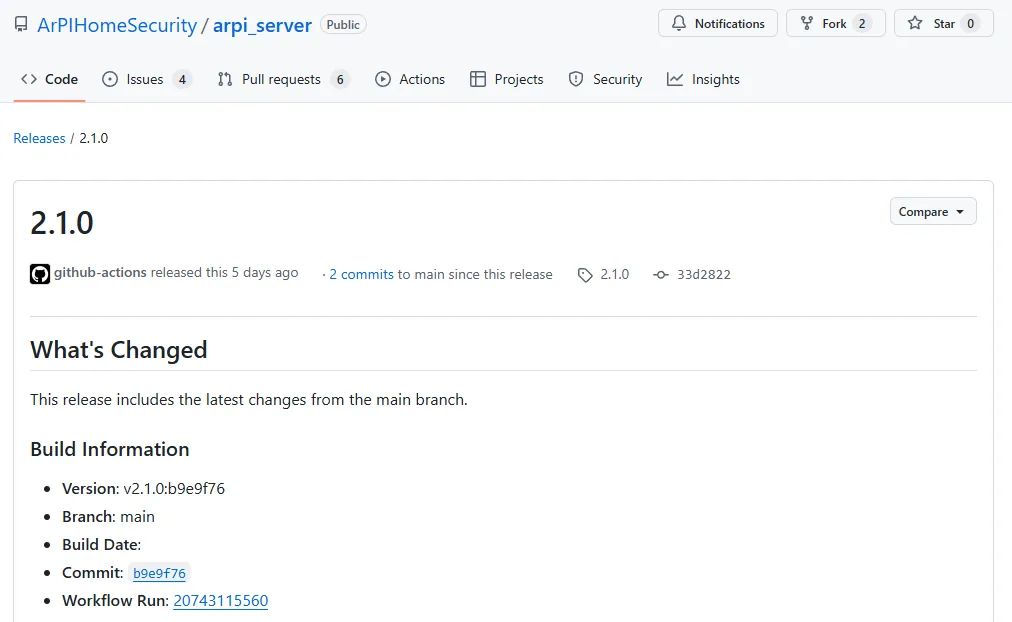Open the ArPIHomeSecurity organization link
This screenshot has height=622, width=1012.
pos(117,25)
